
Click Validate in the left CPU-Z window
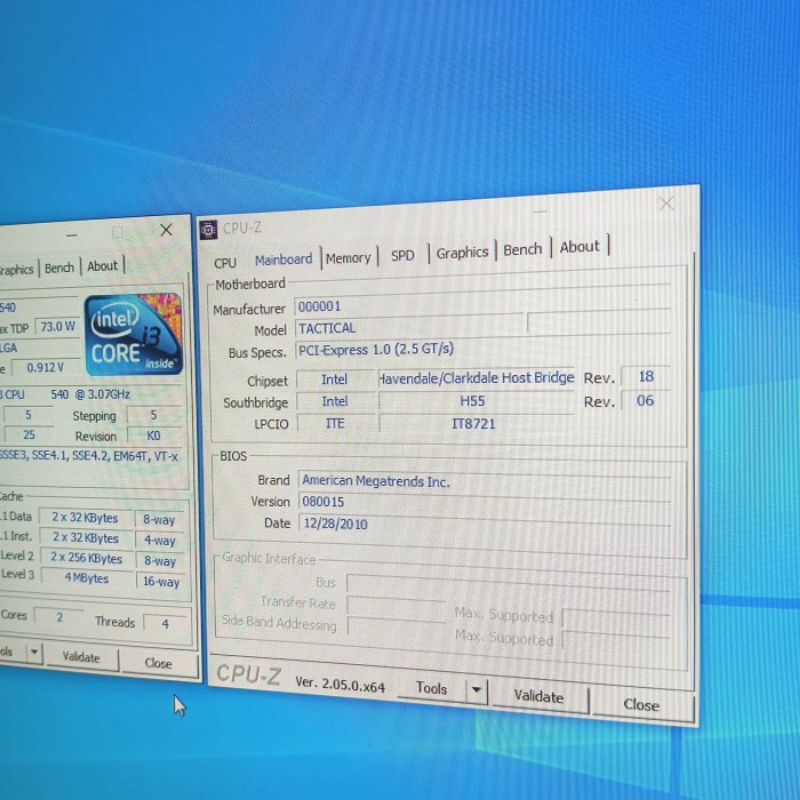(81, 658)
